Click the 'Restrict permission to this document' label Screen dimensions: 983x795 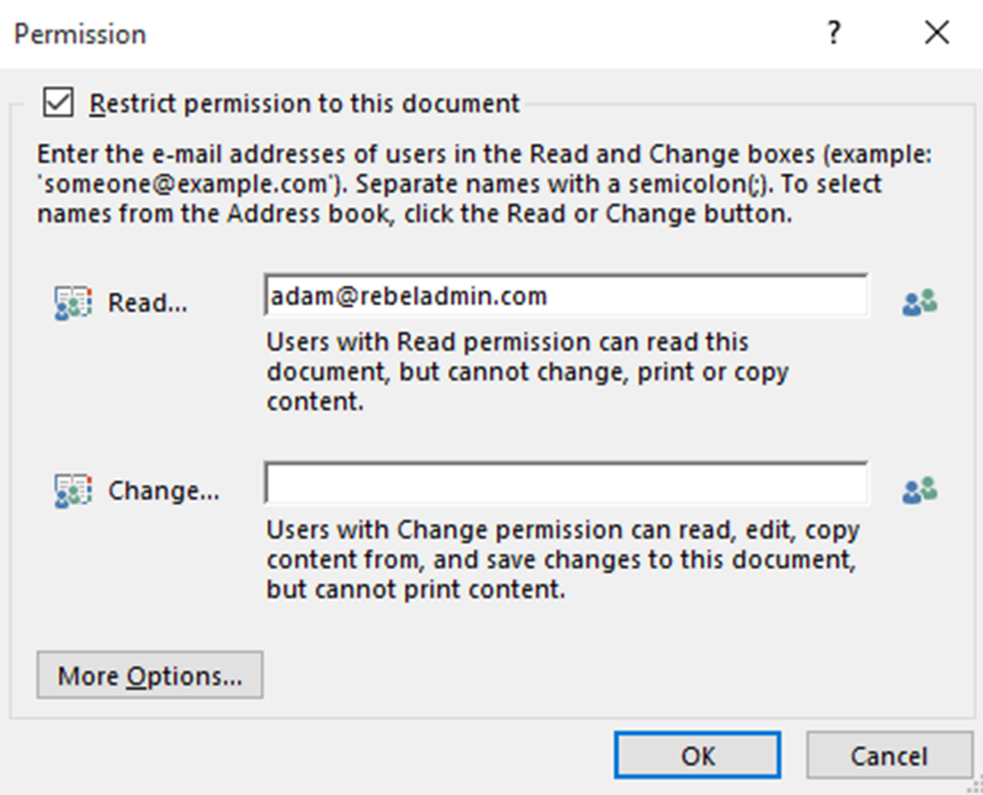(x=304, y=103)
